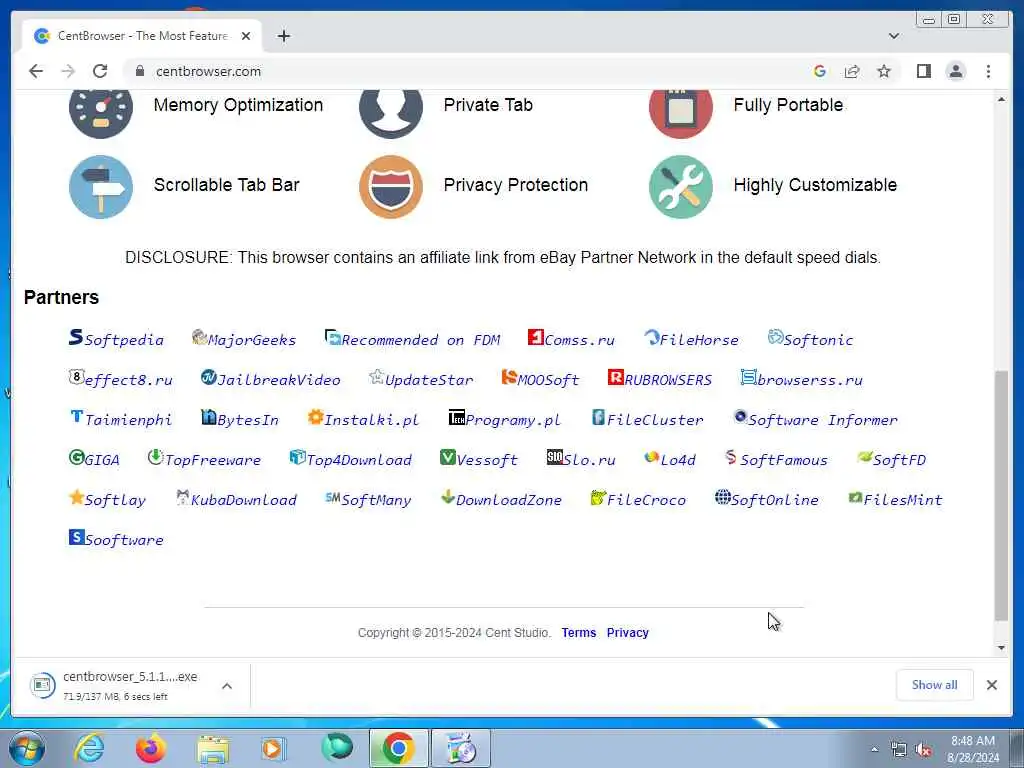
Task: Go back using the browser back arrow
Action: pyautogui.click(x=36, y=71)
